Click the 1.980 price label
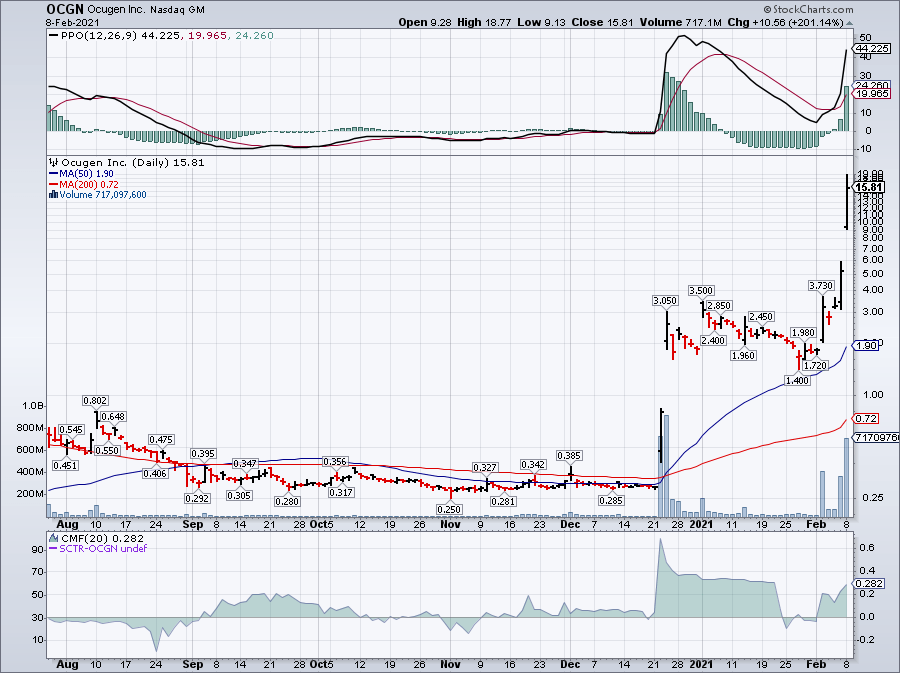This screenshot has width=900, height=673. click(803, 332)
